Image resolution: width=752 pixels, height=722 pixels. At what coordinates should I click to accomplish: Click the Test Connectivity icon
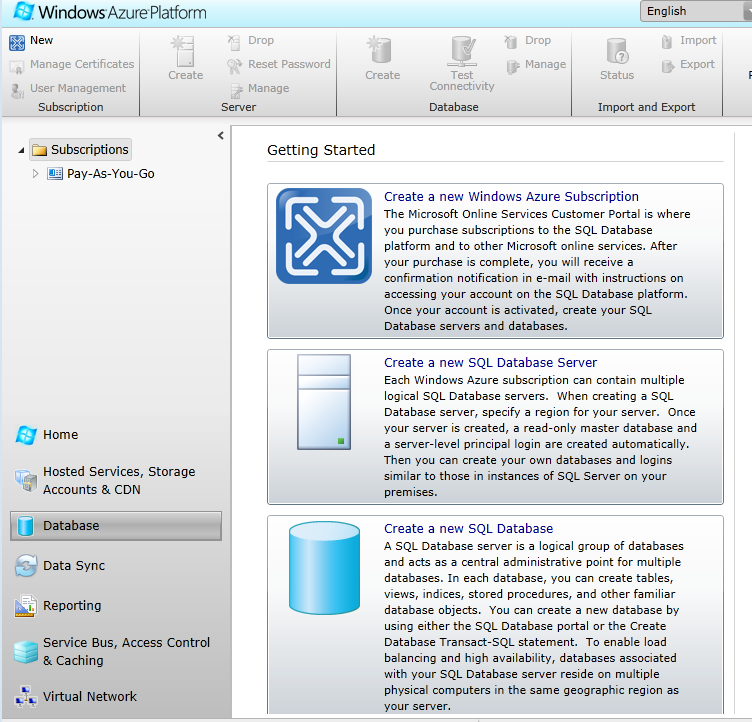[x=462, y=51]
